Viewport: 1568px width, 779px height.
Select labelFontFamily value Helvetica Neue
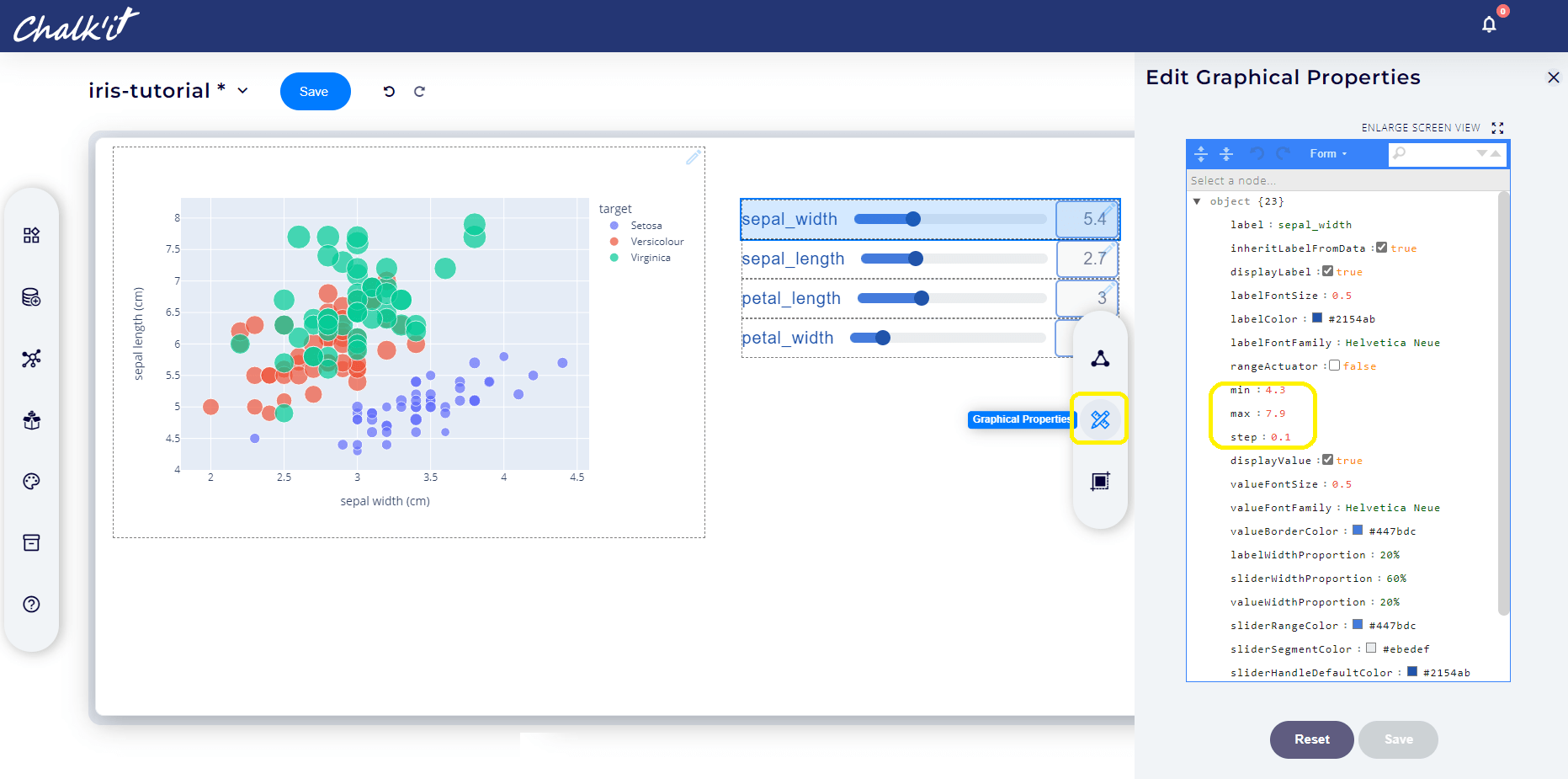[1392, 343]
